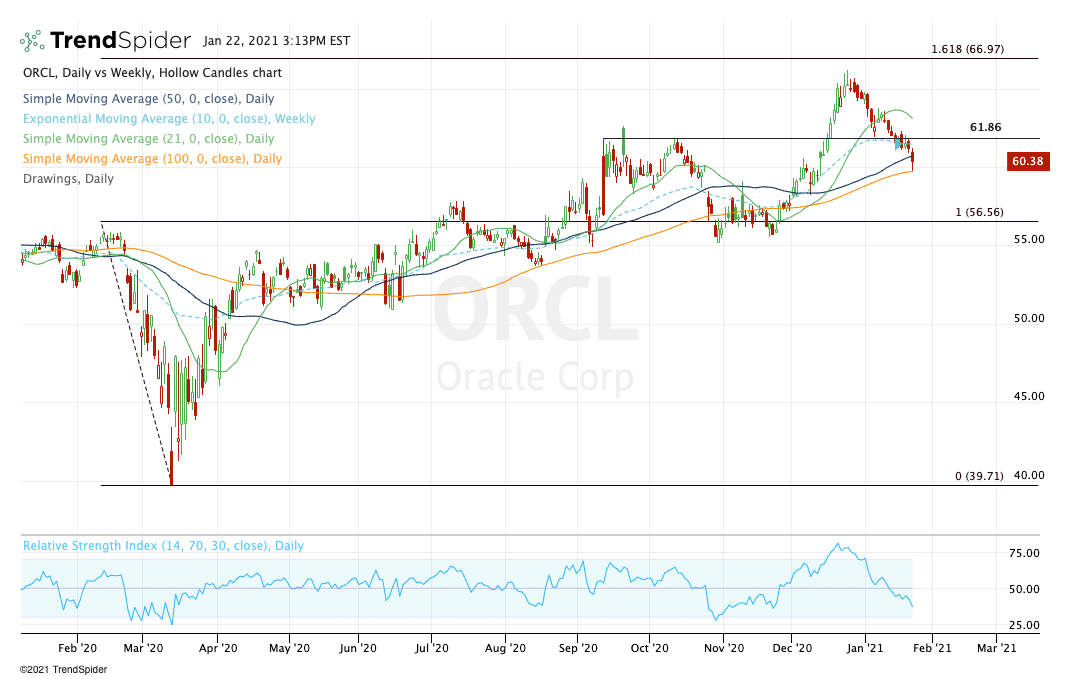Click the RSI 75.00 axis label
This screenshot has width=1070, height=679.
tap(1024, 553)
